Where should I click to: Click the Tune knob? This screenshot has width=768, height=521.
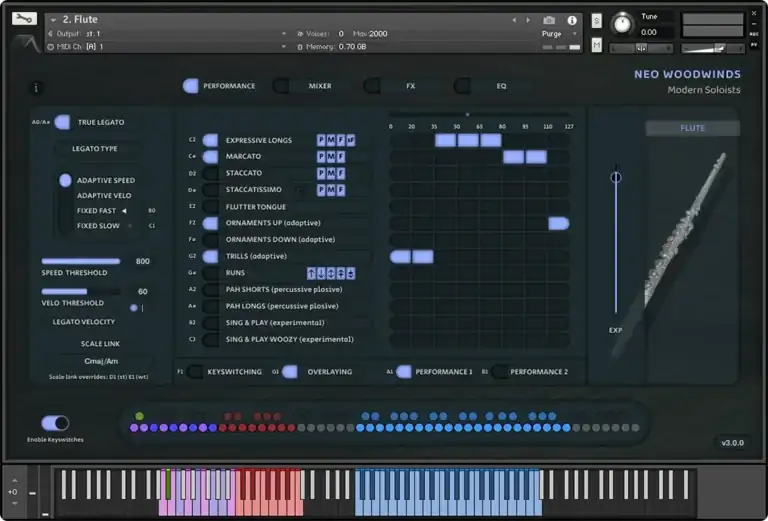(x=622, y=24)
